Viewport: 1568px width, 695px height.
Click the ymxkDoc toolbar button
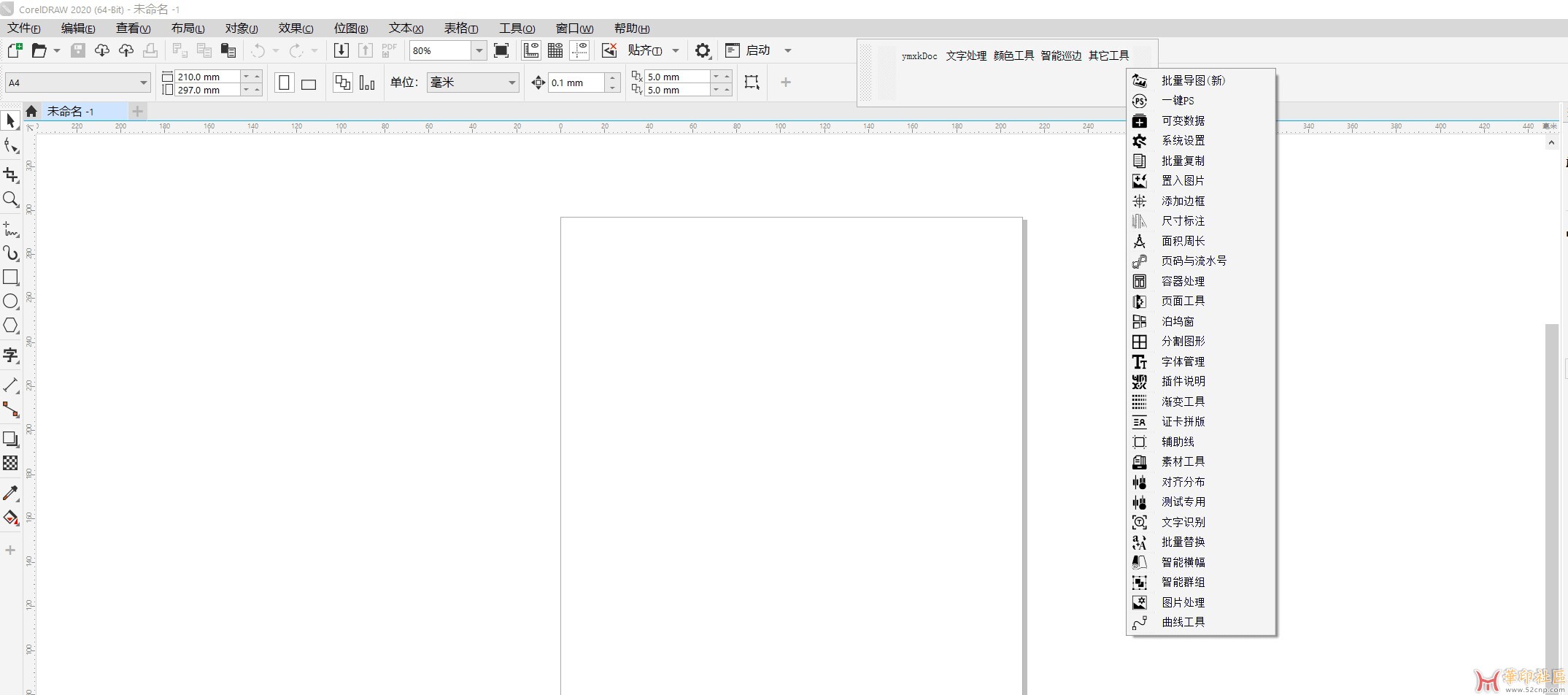pos(919,55)
